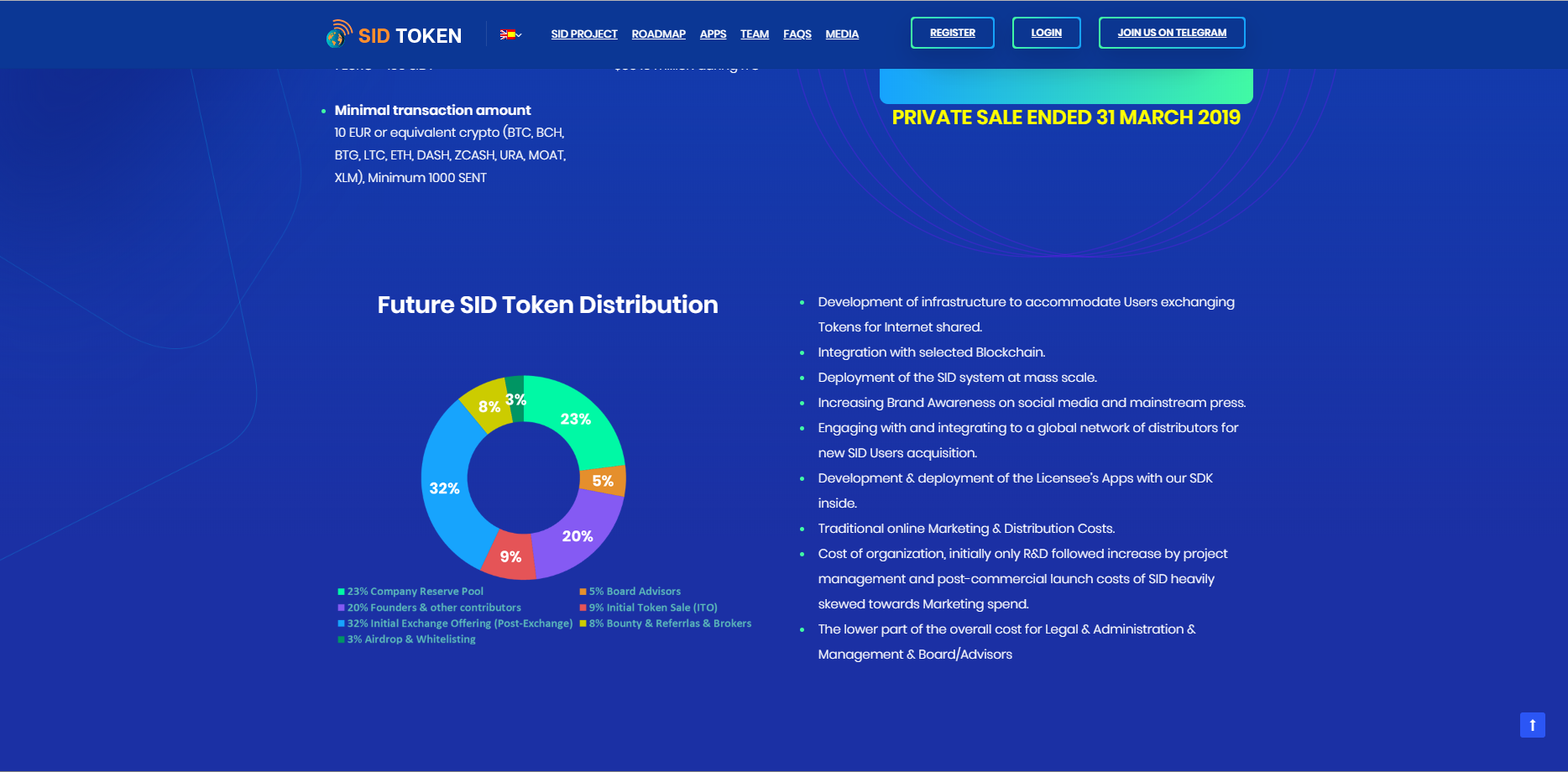Image resolution: width=1568 pixels, height=772 pixels.
Task: Click 'Cost of organization, initially only R&D' bullet
Action: 1022,579
